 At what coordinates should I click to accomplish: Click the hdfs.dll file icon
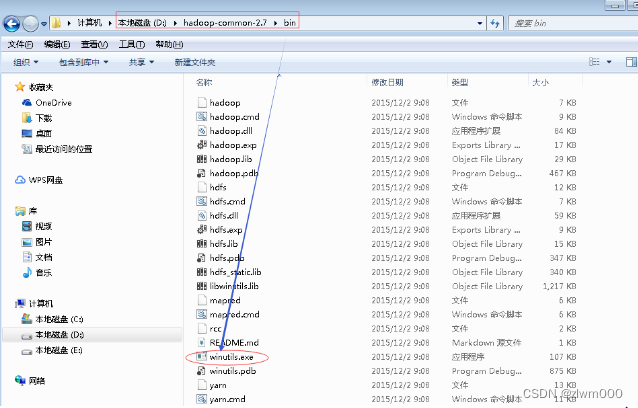coord(202,216)
